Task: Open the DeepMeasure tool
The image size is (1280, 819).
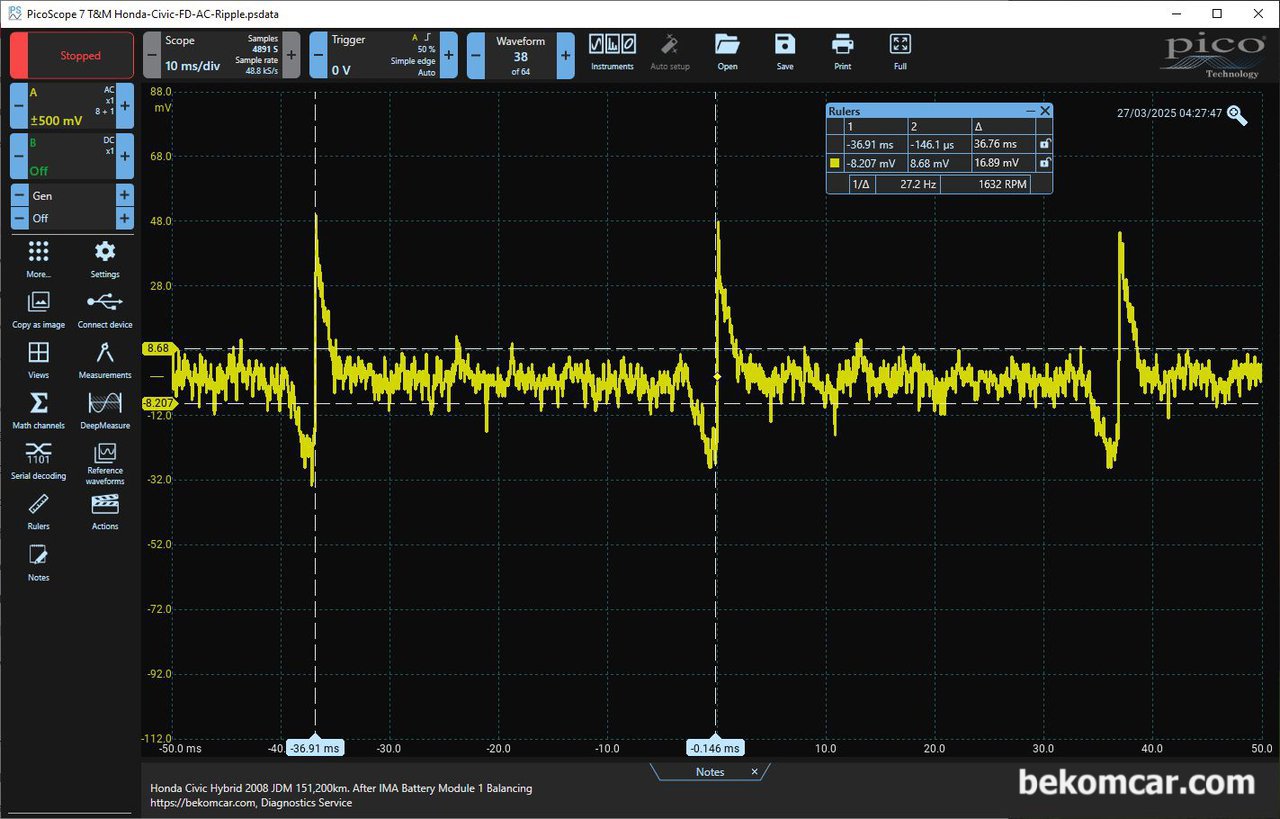Action: (x=105, y=410)
